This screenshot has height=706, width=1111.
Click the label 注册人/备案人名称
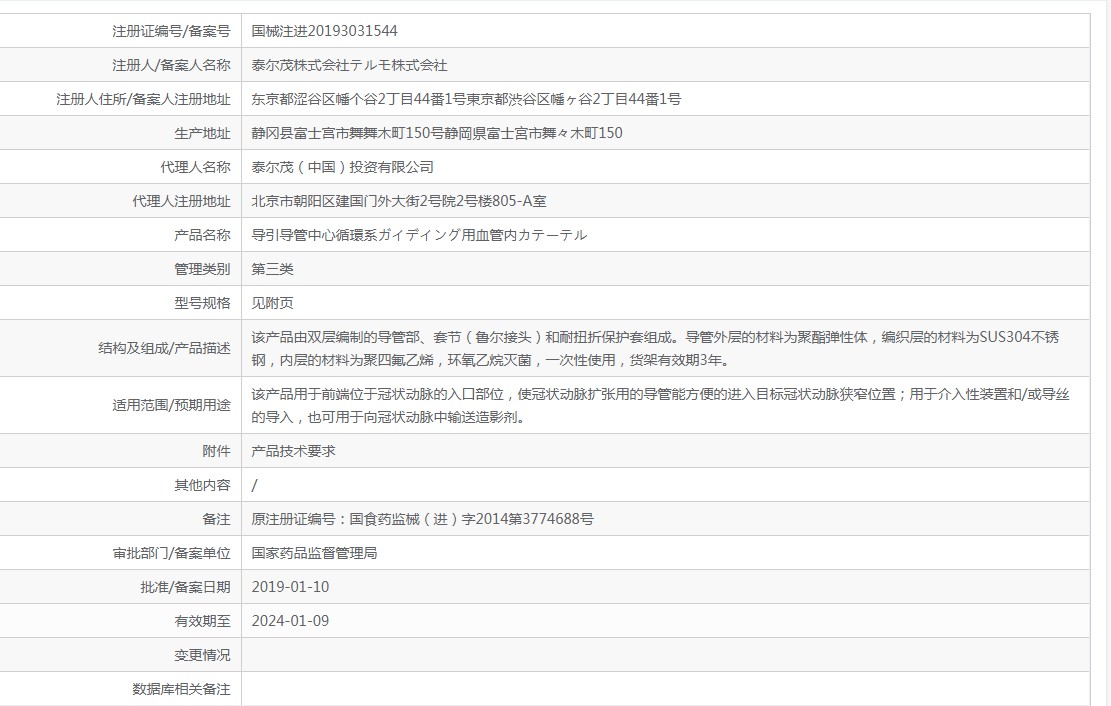click(171, 65)
